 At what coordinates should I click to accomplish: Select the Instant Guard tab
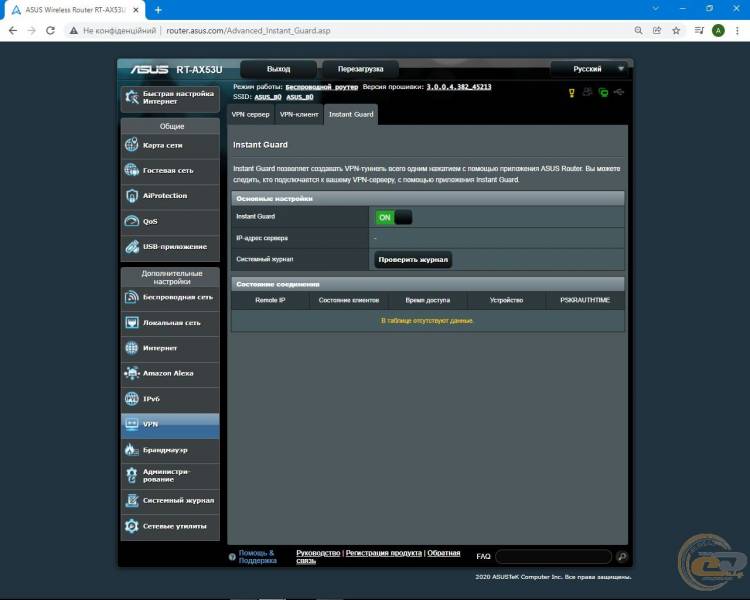(351, 114)
